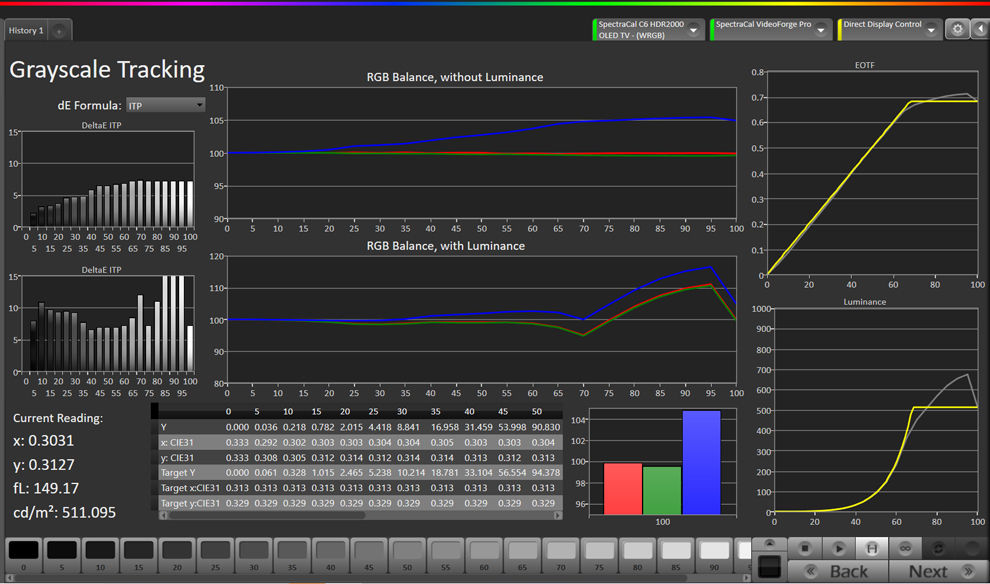The height and width of the screenshot is (584, 990).
Task: Click the Grayscale Tracking page title
Action: (107, 69)
